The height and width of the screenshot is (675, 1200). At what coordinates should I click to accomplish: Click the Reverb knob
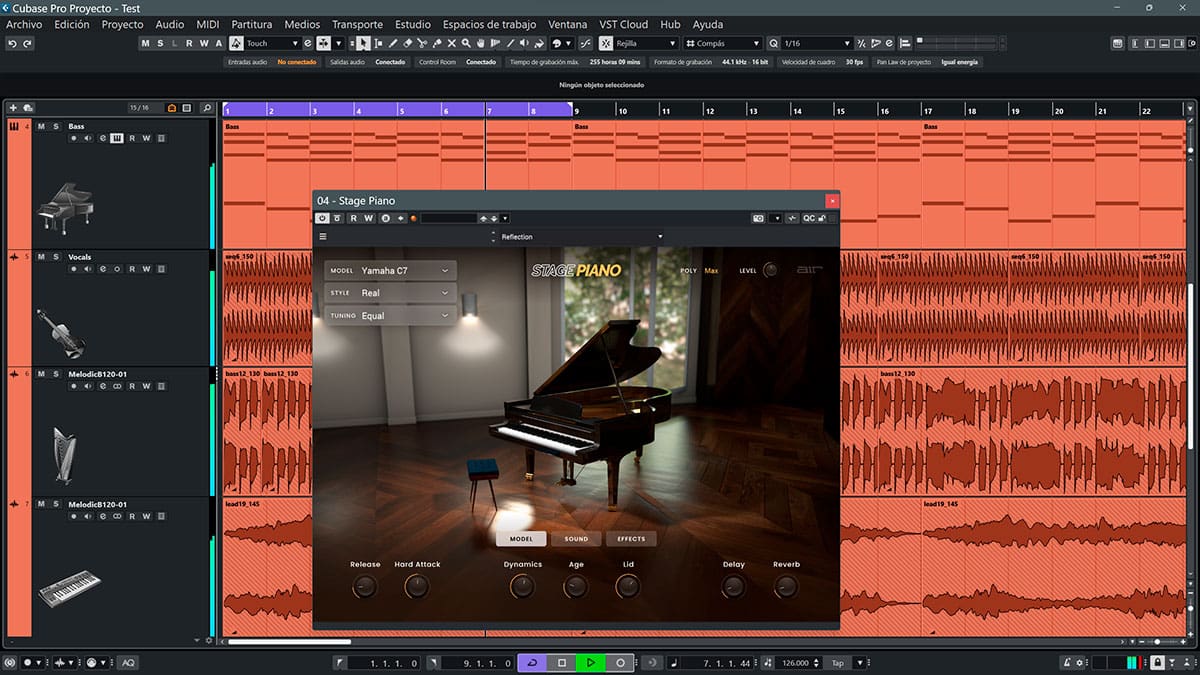click(786, 586)
